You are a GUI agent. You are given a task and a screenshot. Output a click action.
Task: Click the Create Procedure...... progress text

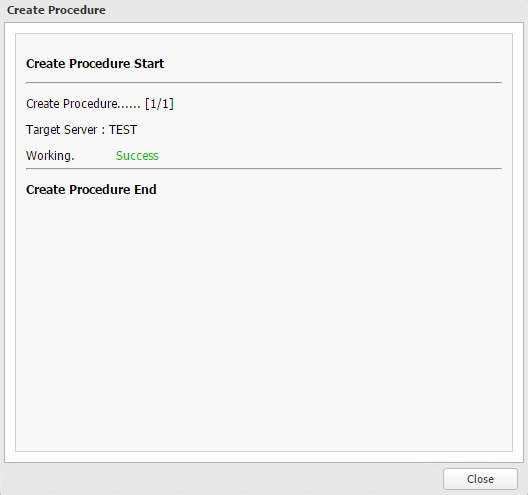[83, 104]
